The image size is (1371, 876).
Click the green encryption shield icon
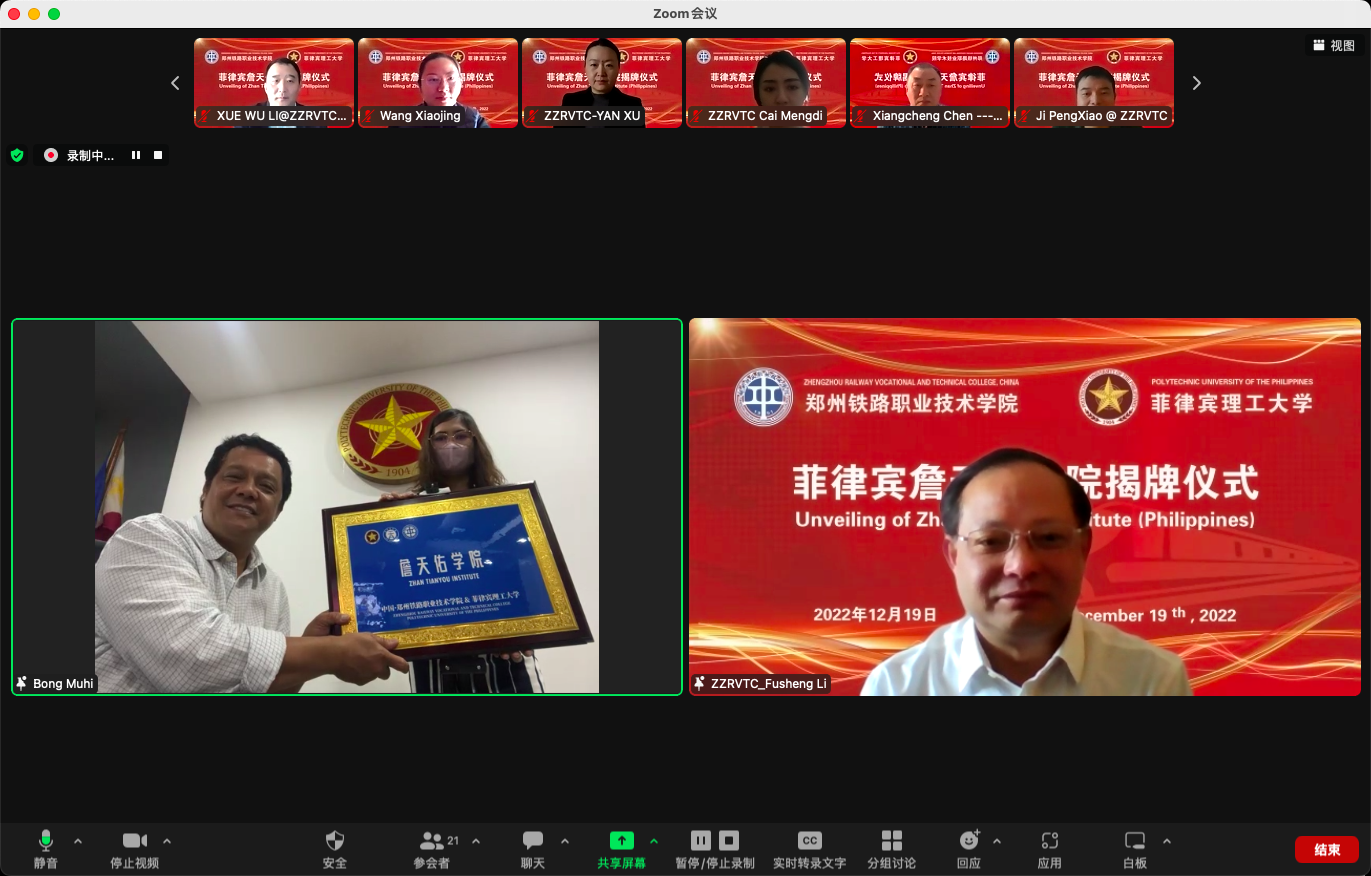click(17, 155)
